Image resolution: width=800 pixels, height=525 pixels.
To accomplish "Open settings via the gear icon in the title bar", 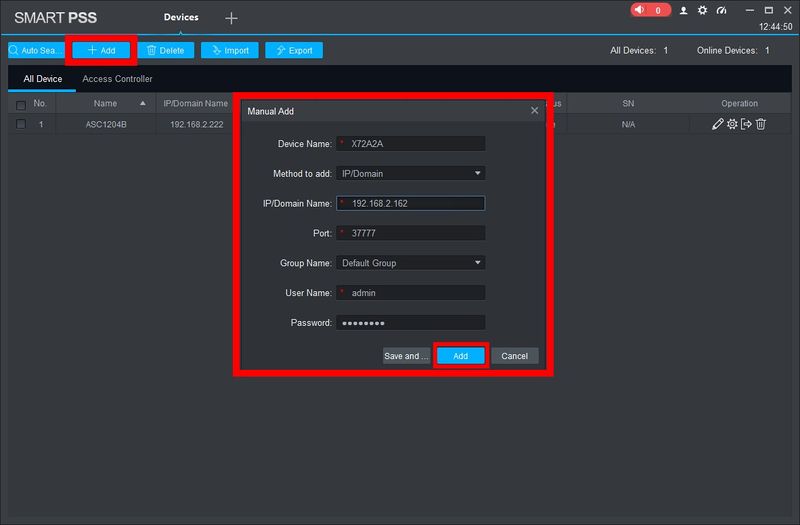I will coord(703,10).
